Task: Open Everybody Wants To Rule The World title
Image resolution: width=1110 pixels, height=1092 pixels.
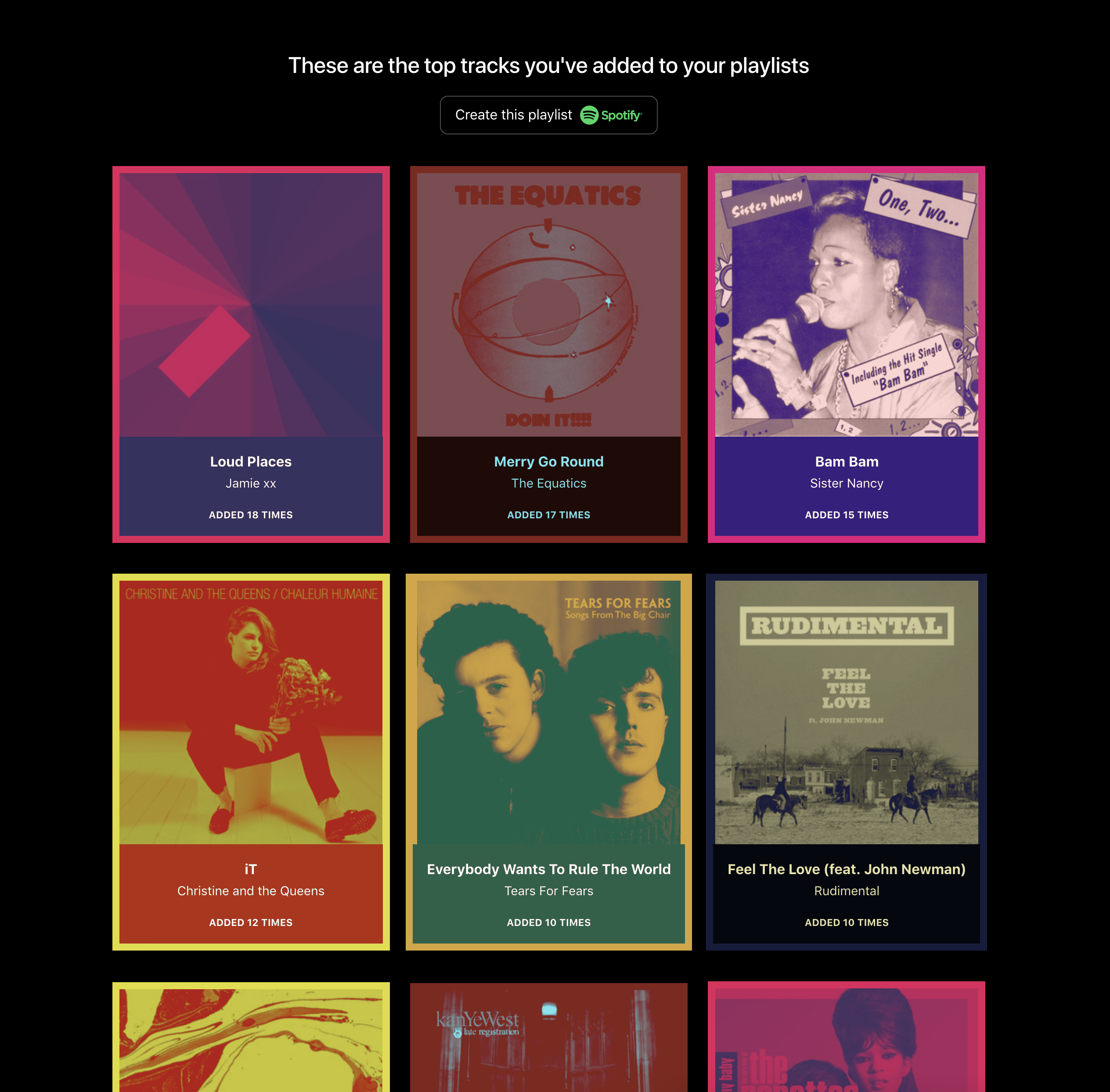Action: coord(548,869)
